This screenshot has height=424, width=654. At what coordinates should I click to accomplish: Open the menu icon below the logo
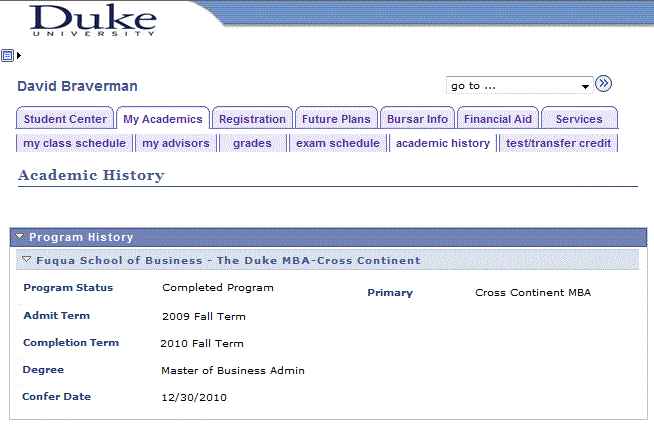pos(8,55)
